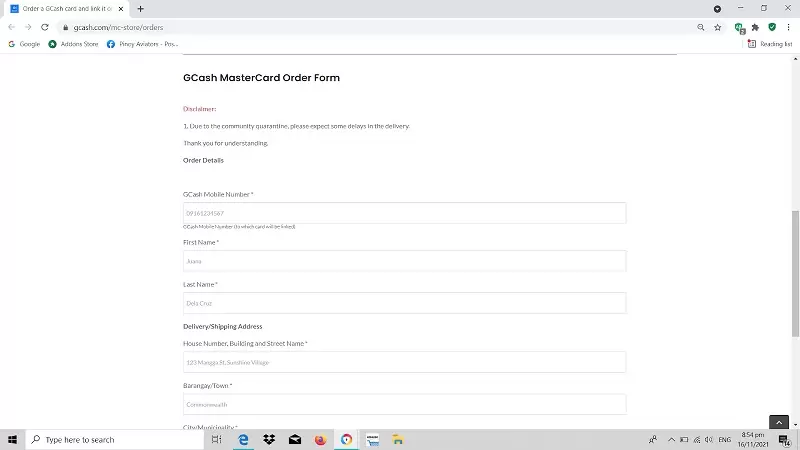Reload the GCash order page
Viewport: 800px width, 450px height.
[45, 28]
